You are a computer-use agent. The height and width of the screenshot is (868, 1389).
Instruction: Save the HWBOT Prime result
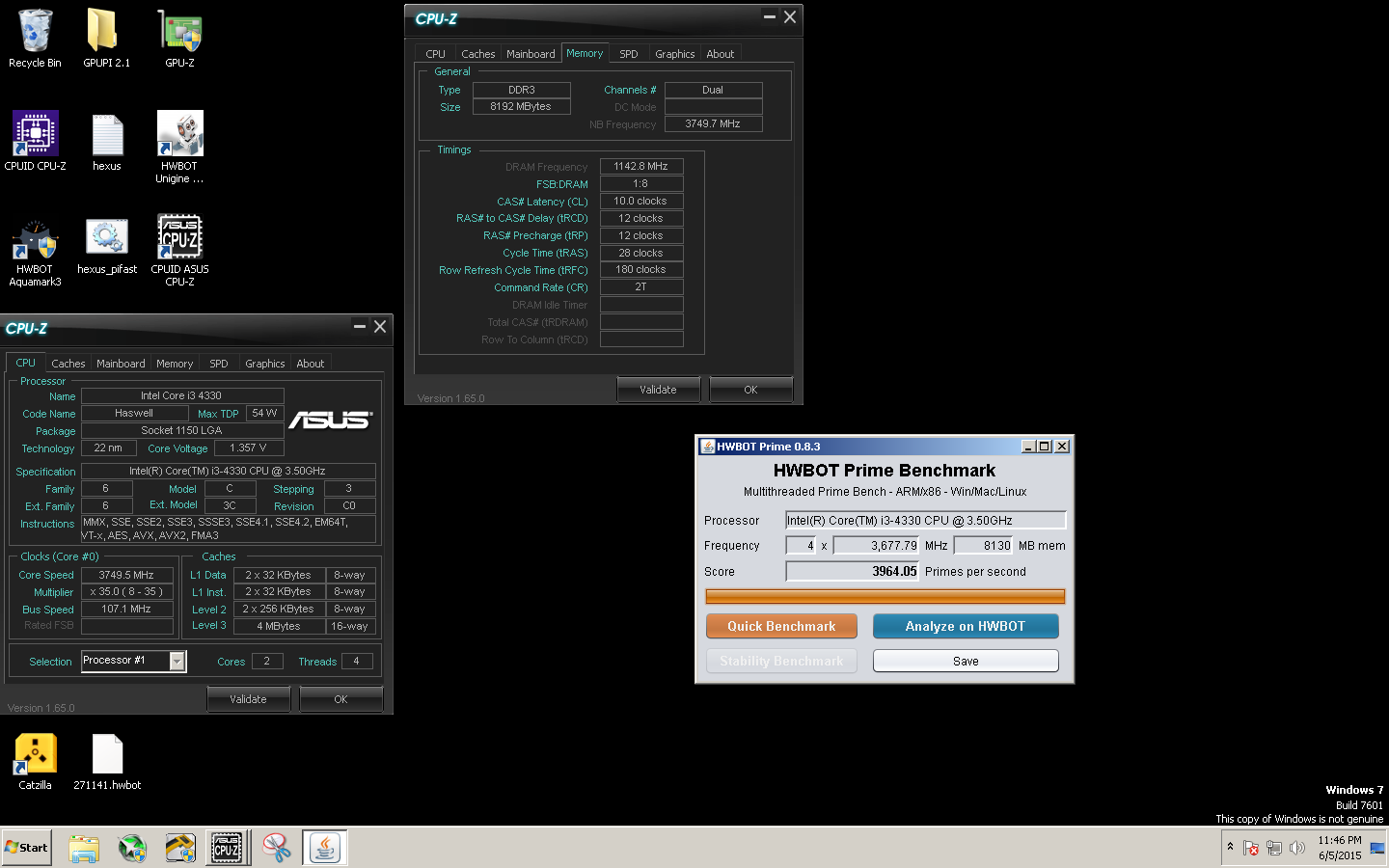[x=966, y=661]
